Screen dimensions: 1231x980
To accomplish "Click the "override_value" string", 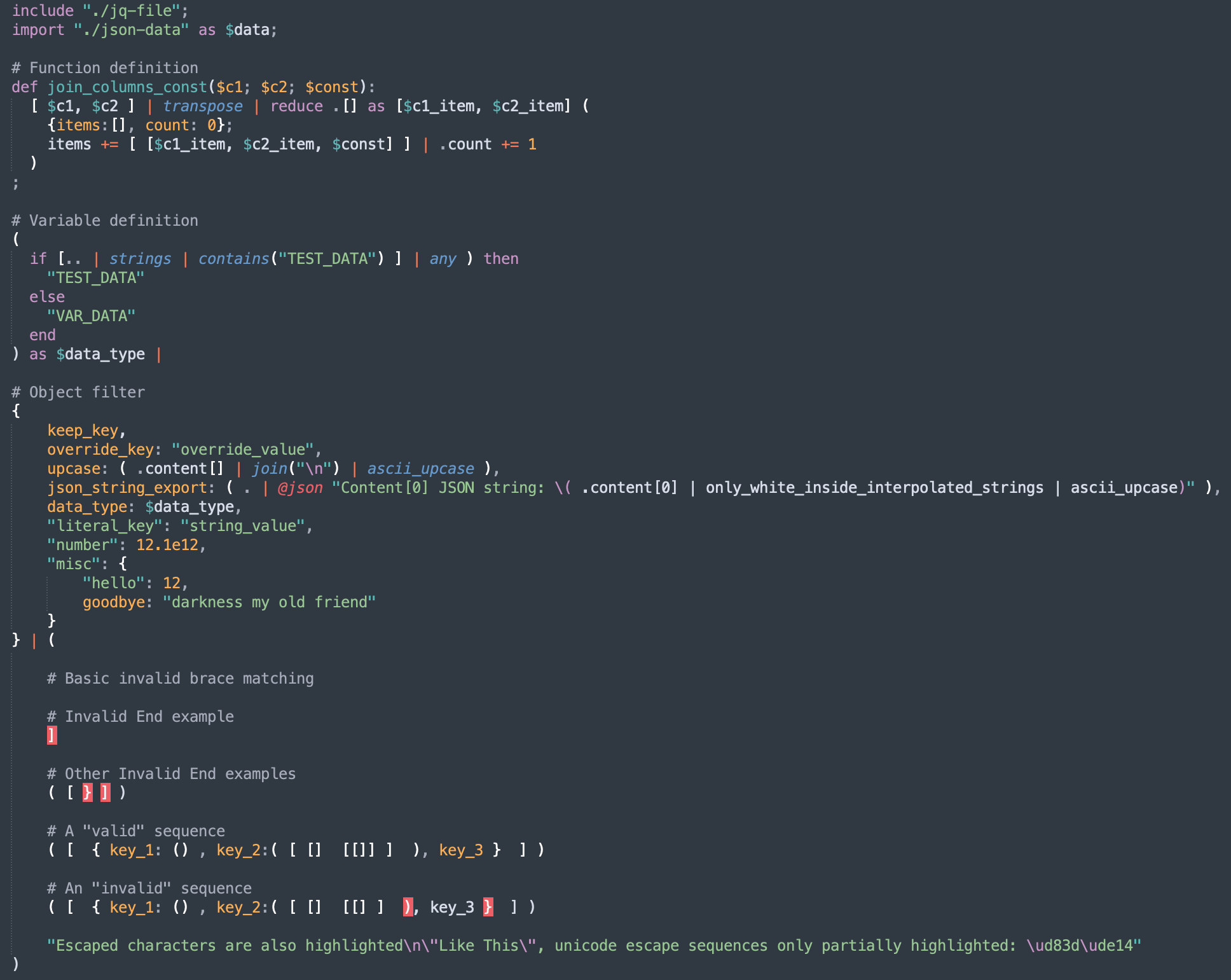I will (x=242, y=450).
